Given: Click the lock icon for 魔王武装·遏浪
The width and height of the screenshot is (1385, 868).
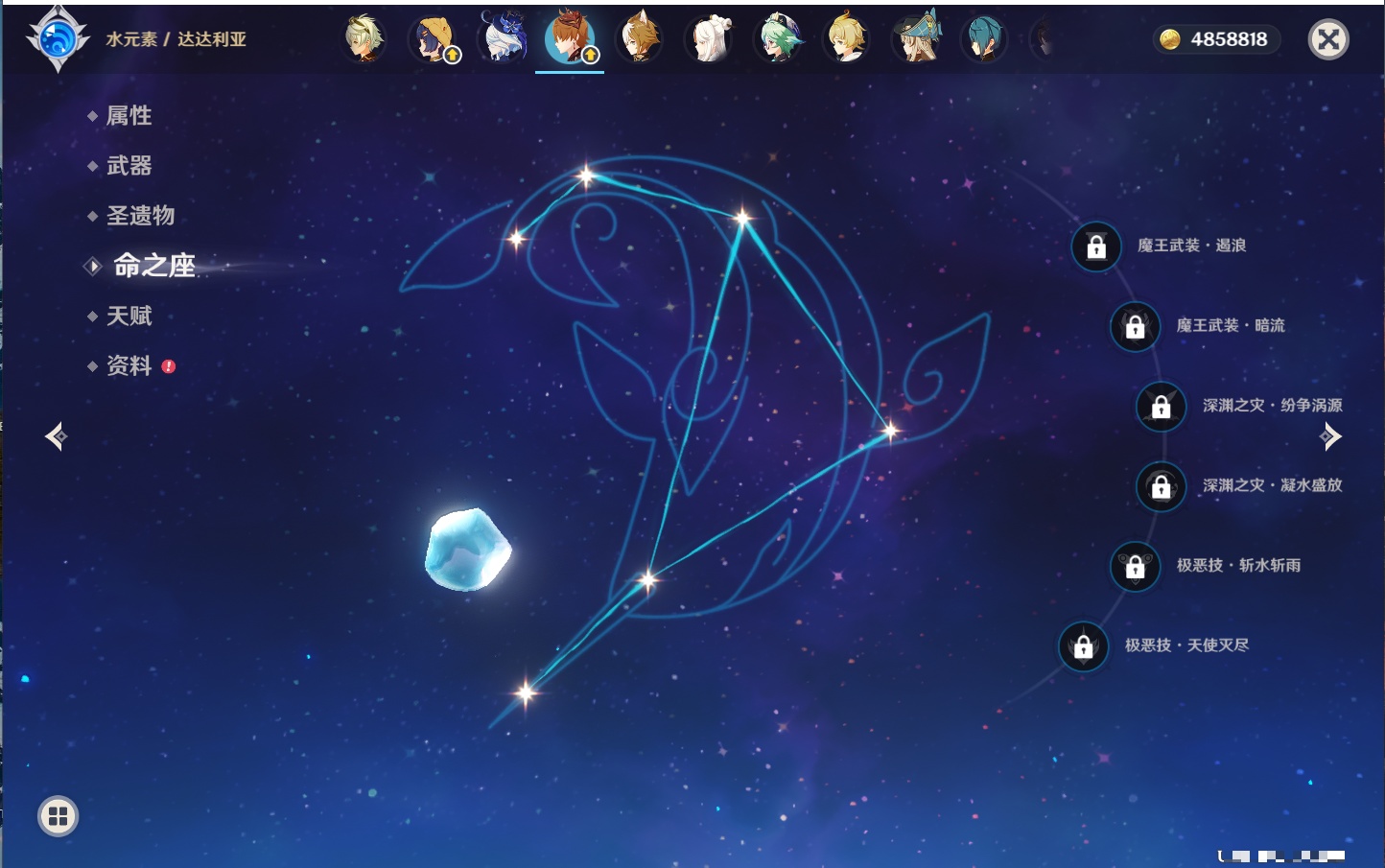Looking at the screenshot, I should pyautogui.click(x=1096, y=246).
